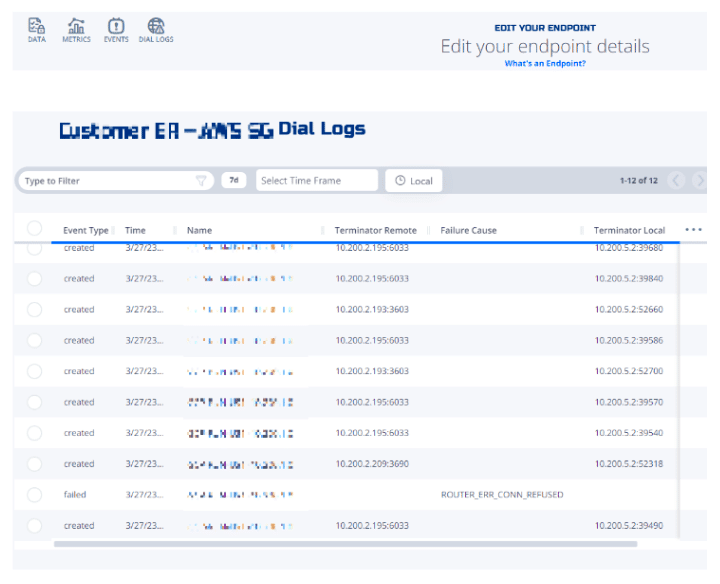The image size is (720, 584).
Task: Click the clock icon in Local button
Action: pos(400,181)
